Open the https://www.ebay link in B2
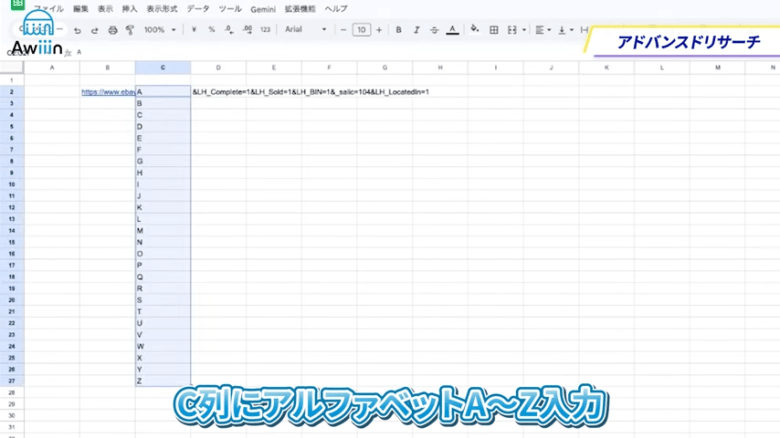Image resolution: width=780 pixels, height=438 pixels. [108, 92]
